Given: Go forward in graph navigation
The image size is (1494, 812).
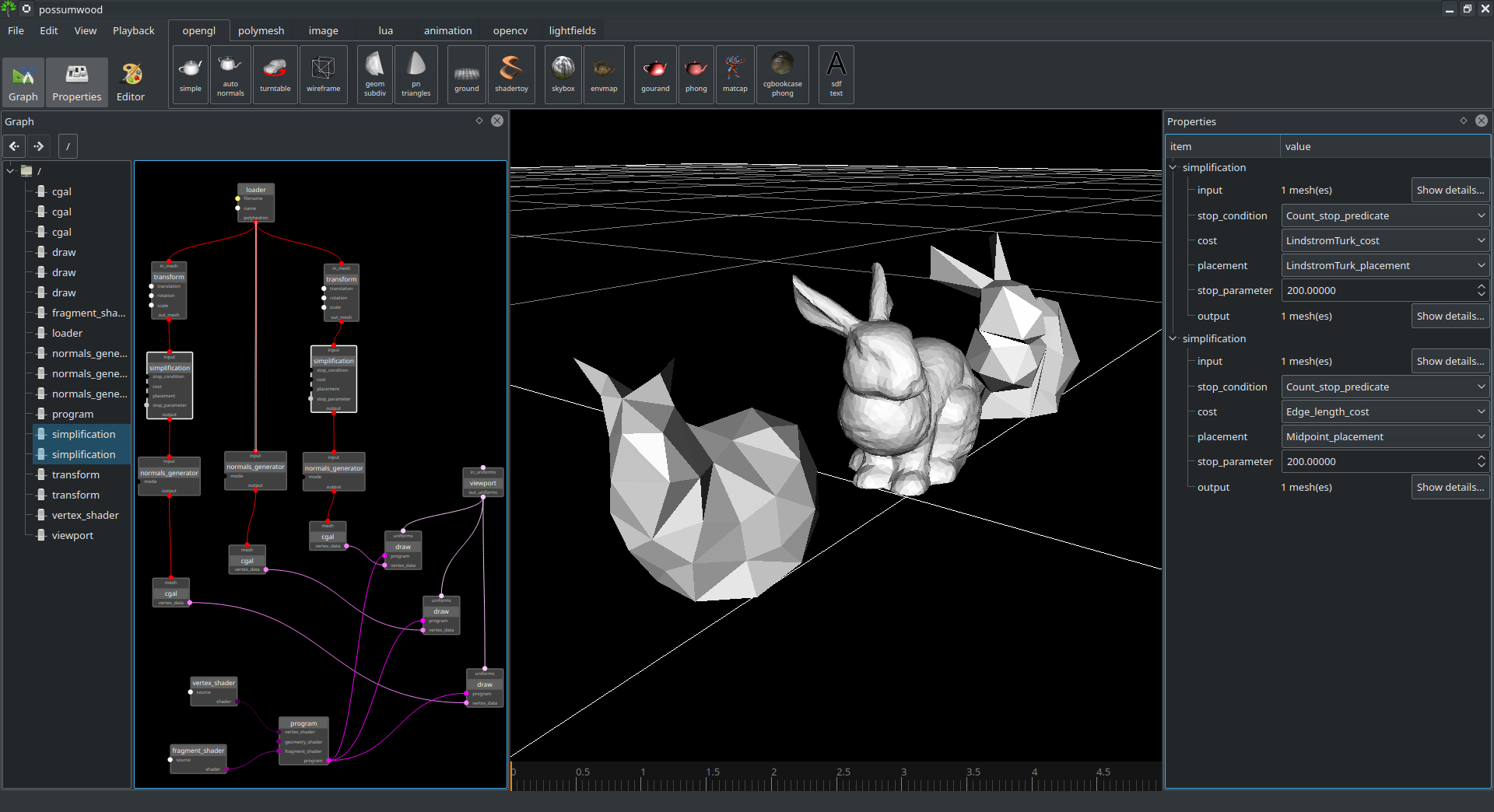Looking at the screenshot, I should (39, 146).
